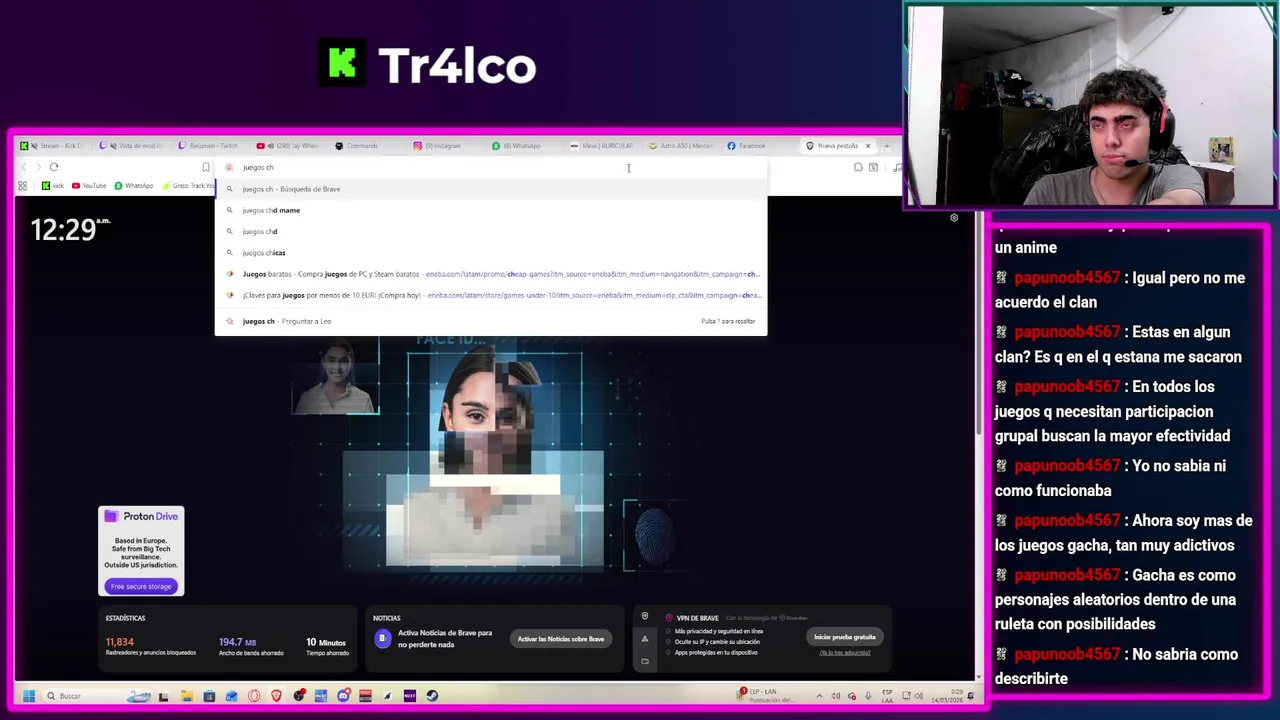
Task: Open the Proton Drive ad card
Action: (x=141, y=551)
